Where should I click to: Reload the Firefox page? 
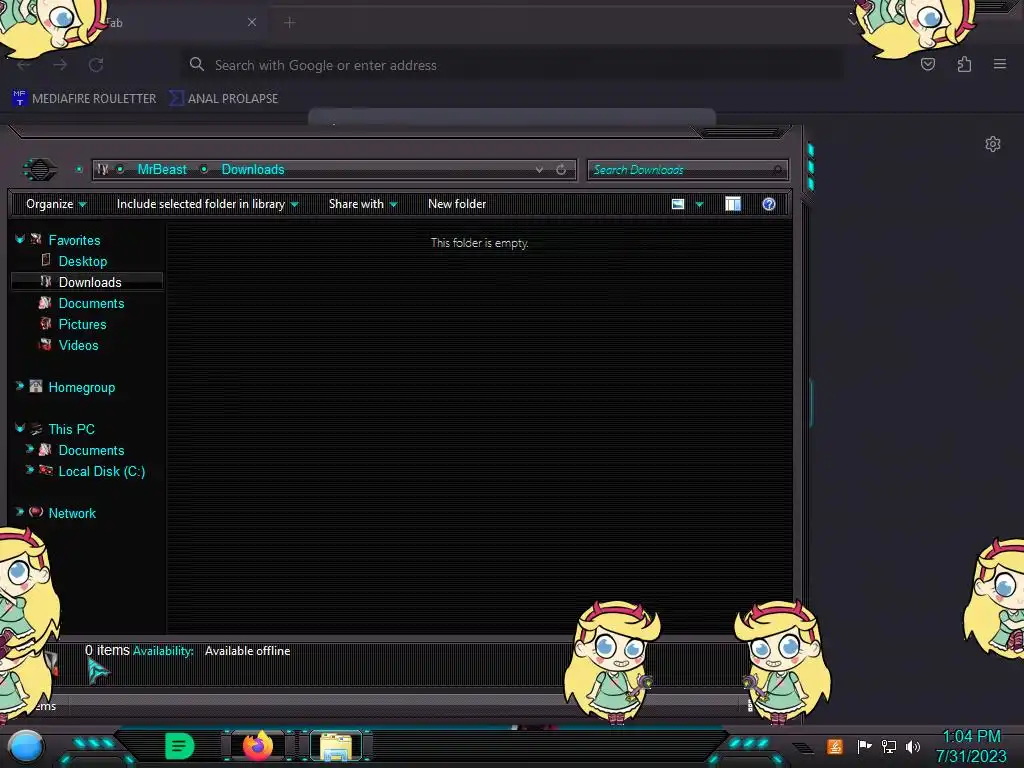point(96,65)
